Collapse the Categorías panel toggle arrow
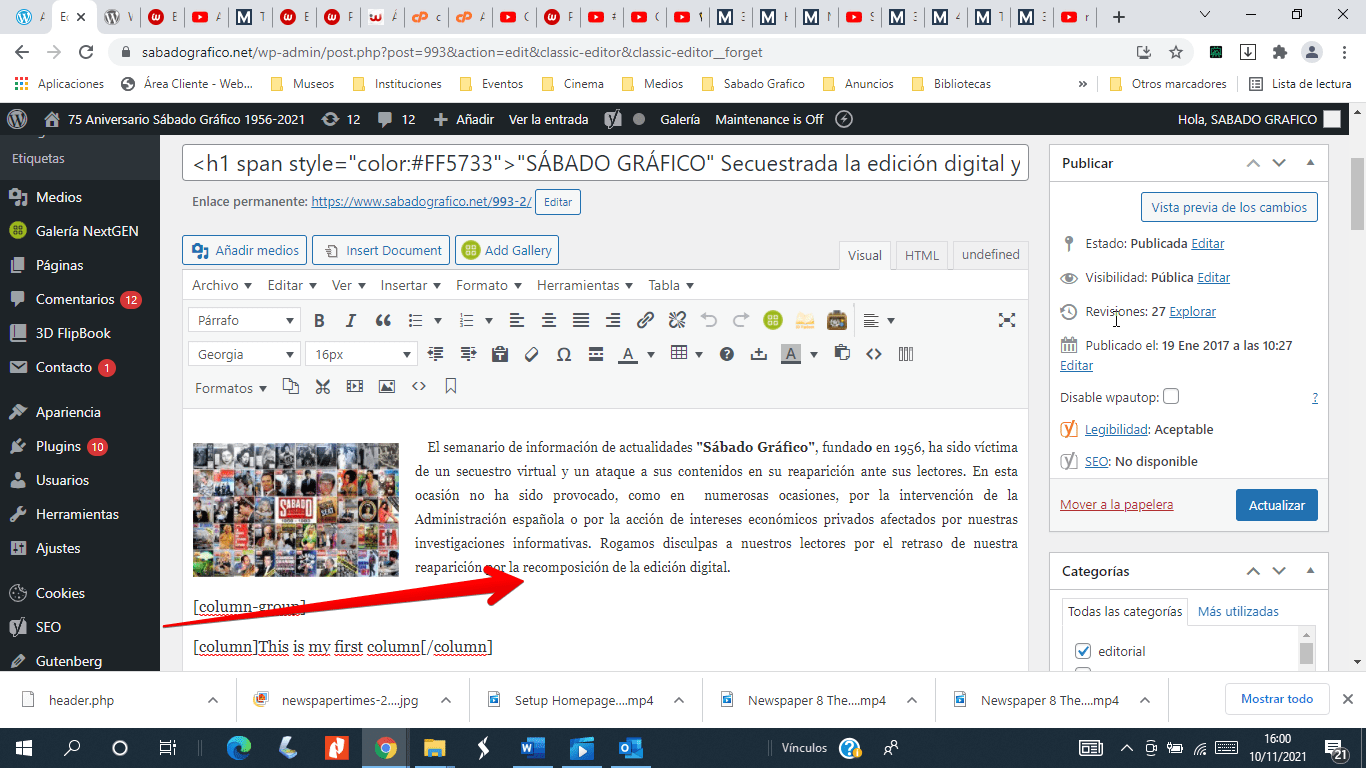The image size is (1366, 768). coord(1310,571)
